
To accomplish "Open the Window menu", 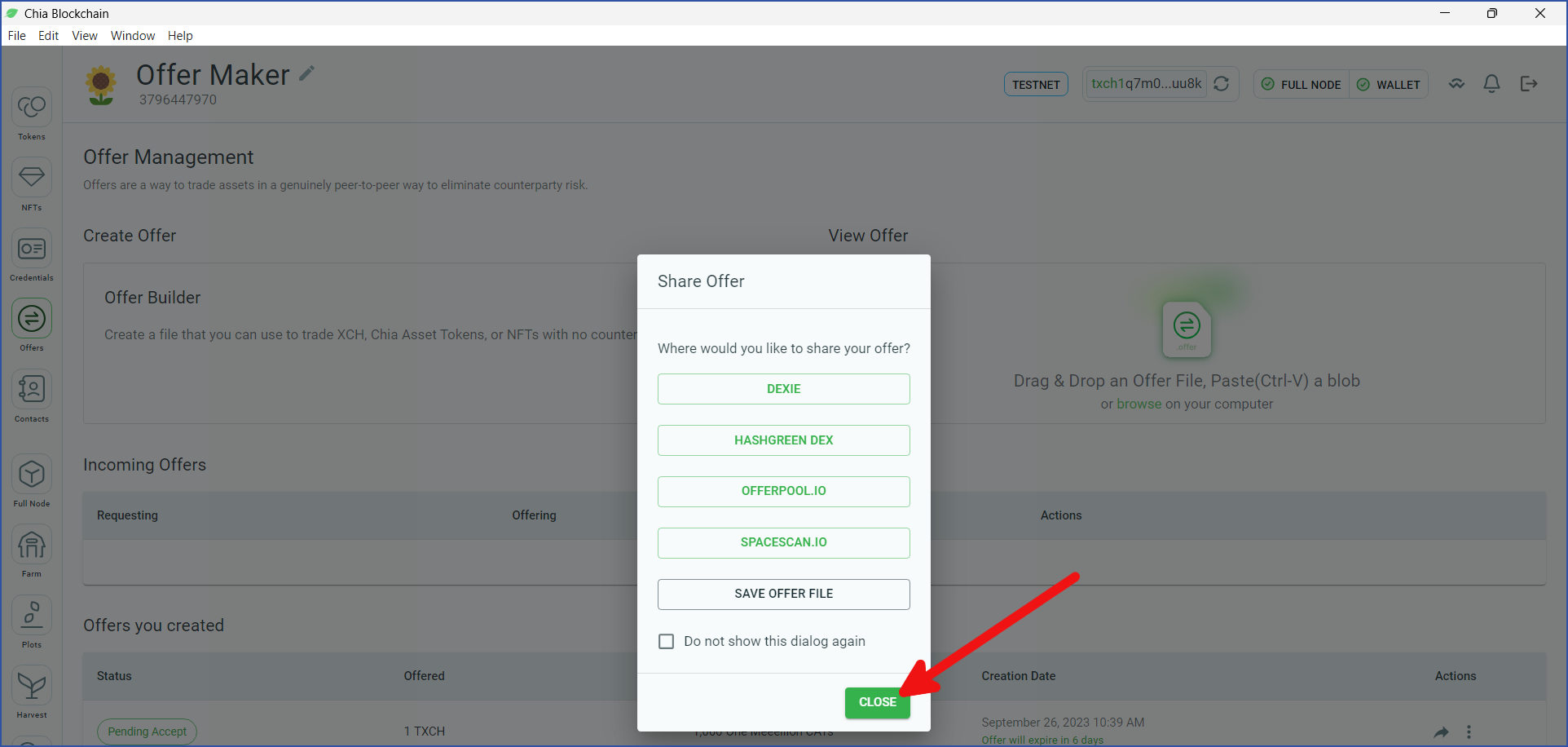I will (133, 36).
